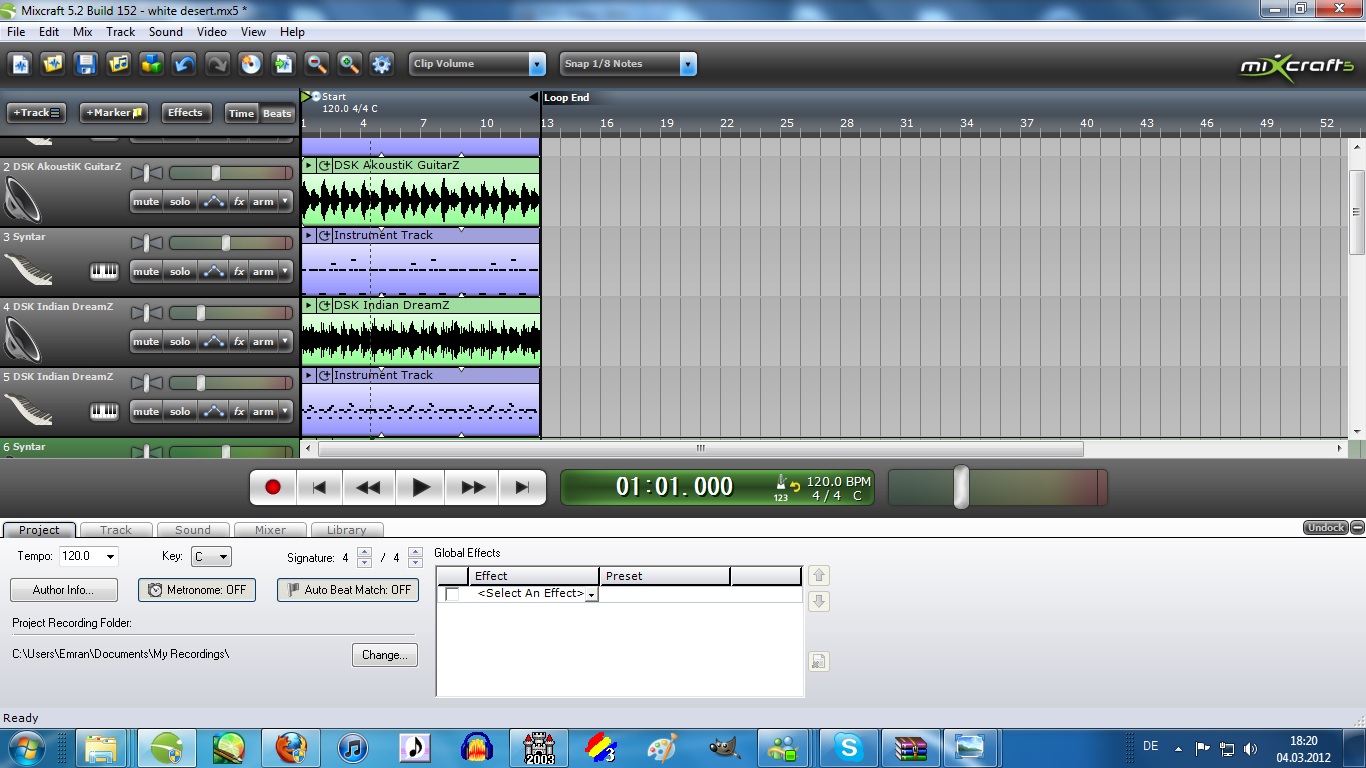Image resolution: width=1366 pixels, height=768 pixels.
Task: Open the Mix menu
Action: [83, 32]
